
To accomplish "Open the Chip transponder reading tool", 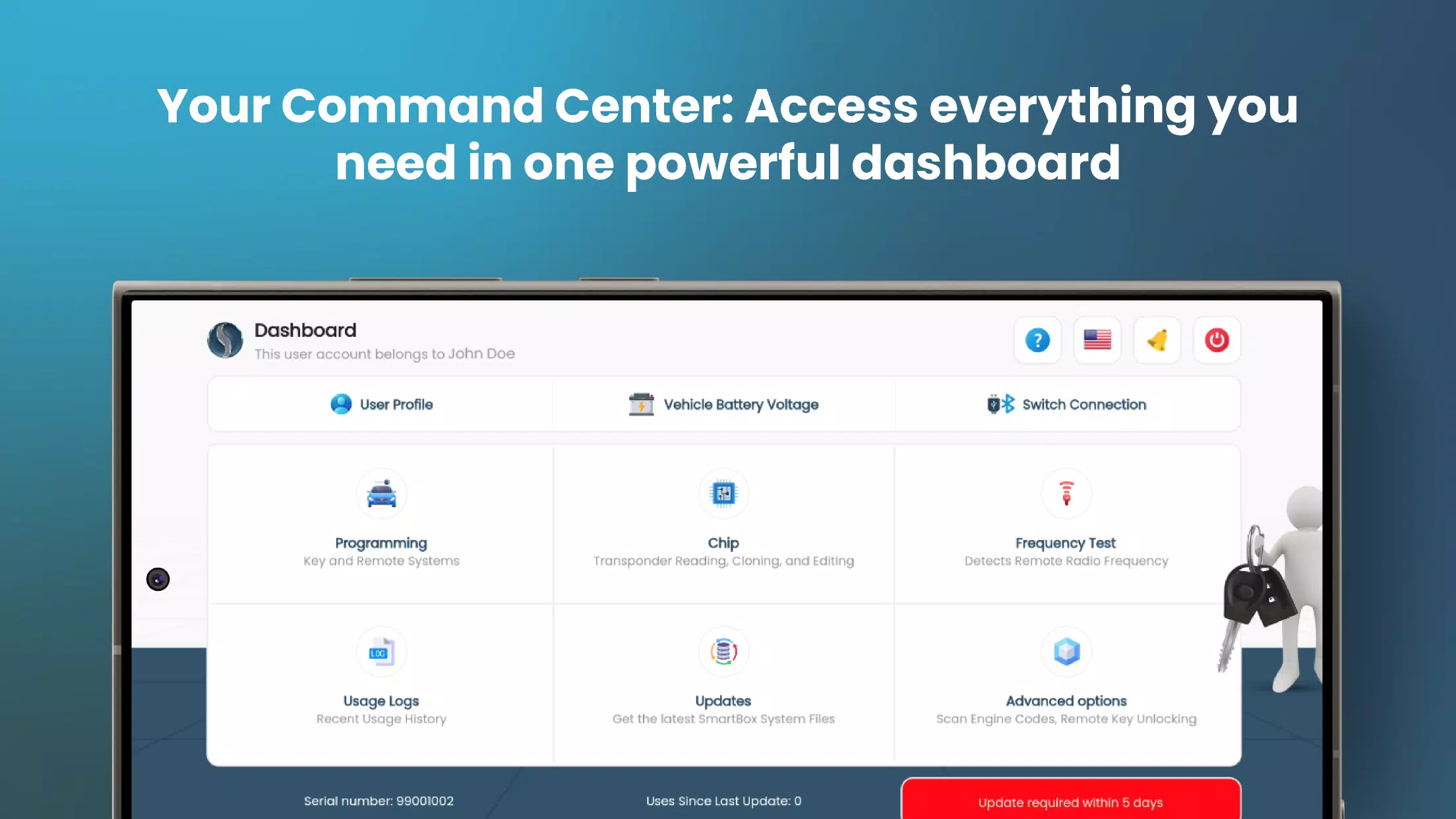I will (723, 520).
